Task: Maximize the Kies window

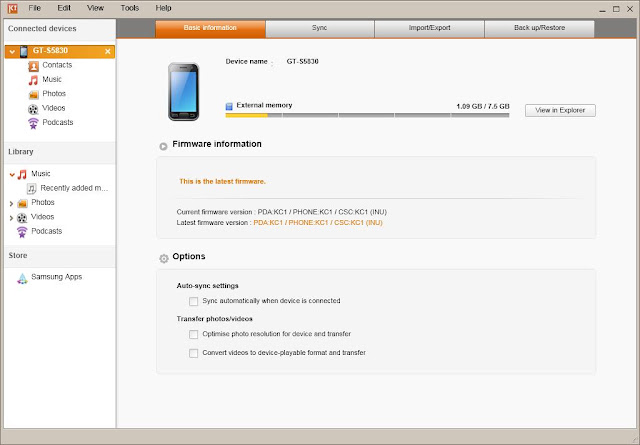Action: pos(616,9)
